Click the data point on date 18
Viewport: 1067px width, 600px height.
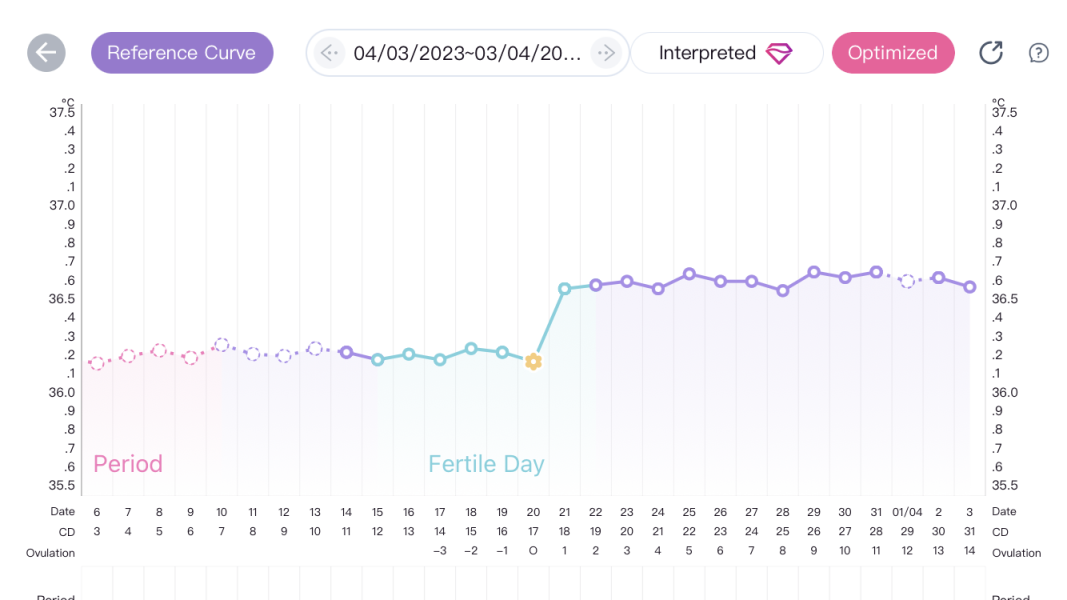pos(471,348)
